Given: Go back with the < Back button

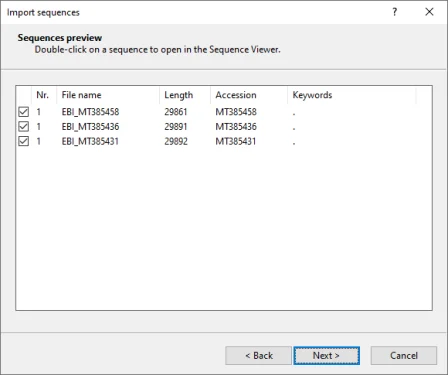Looking at the screenshot, I should (258, 355).
